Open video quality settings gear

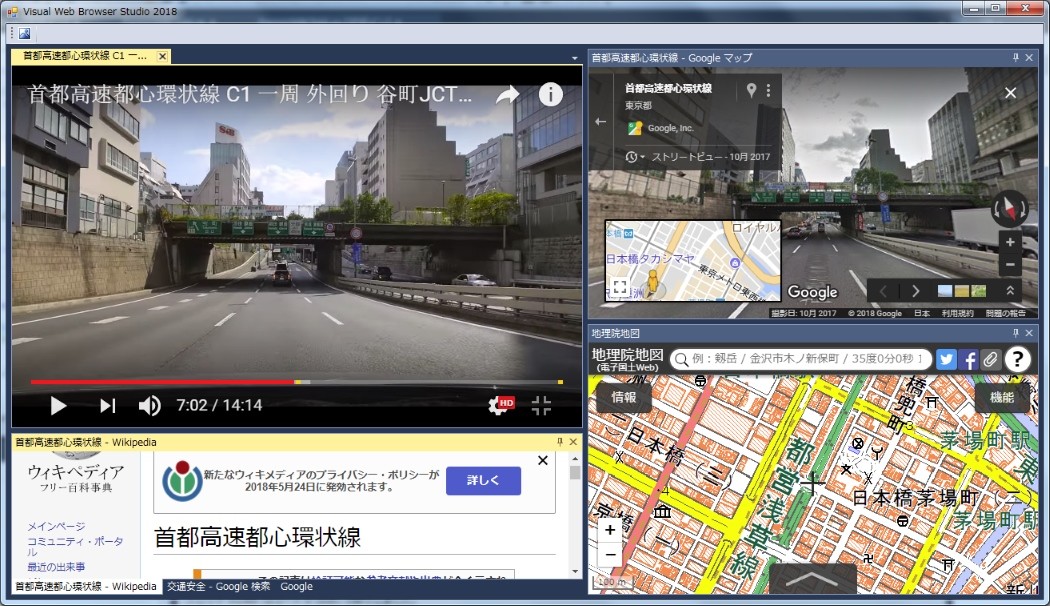pos(500,404)
